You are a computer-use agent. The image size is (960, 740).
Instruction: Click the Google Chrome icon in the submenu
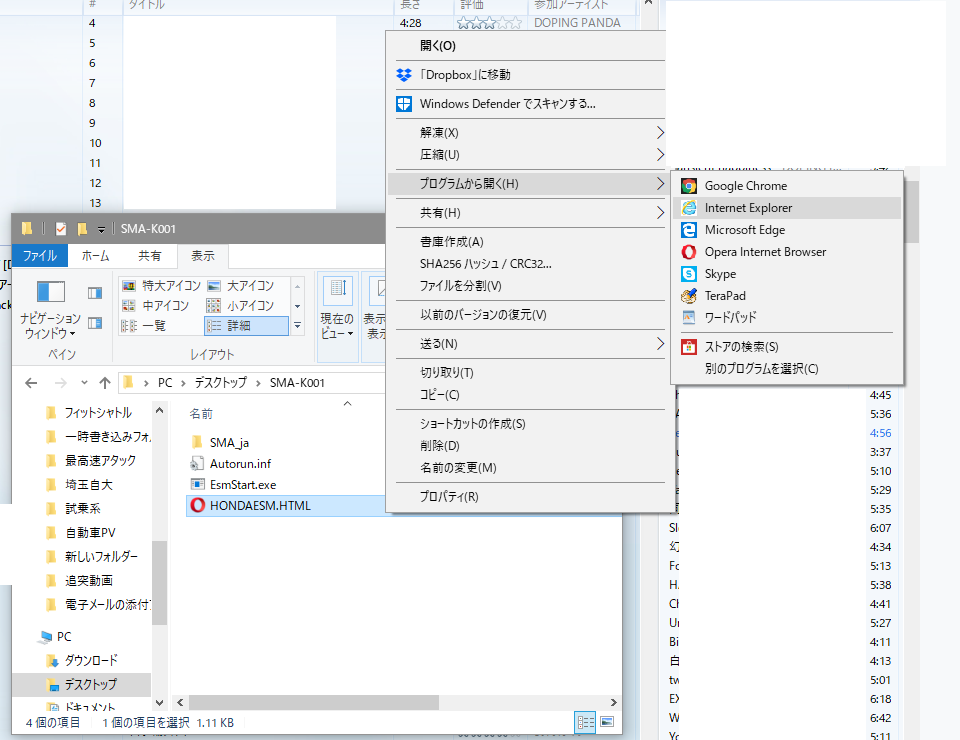tap(689, 186)
